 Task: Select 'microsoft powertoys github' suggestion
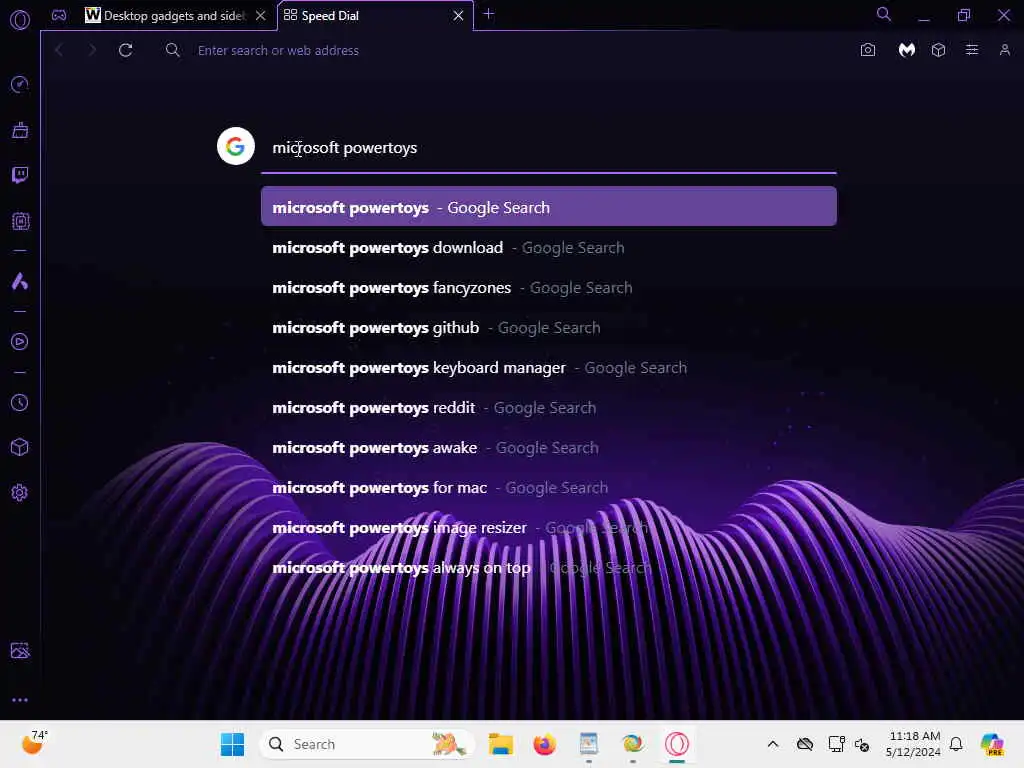click(549, 327)
